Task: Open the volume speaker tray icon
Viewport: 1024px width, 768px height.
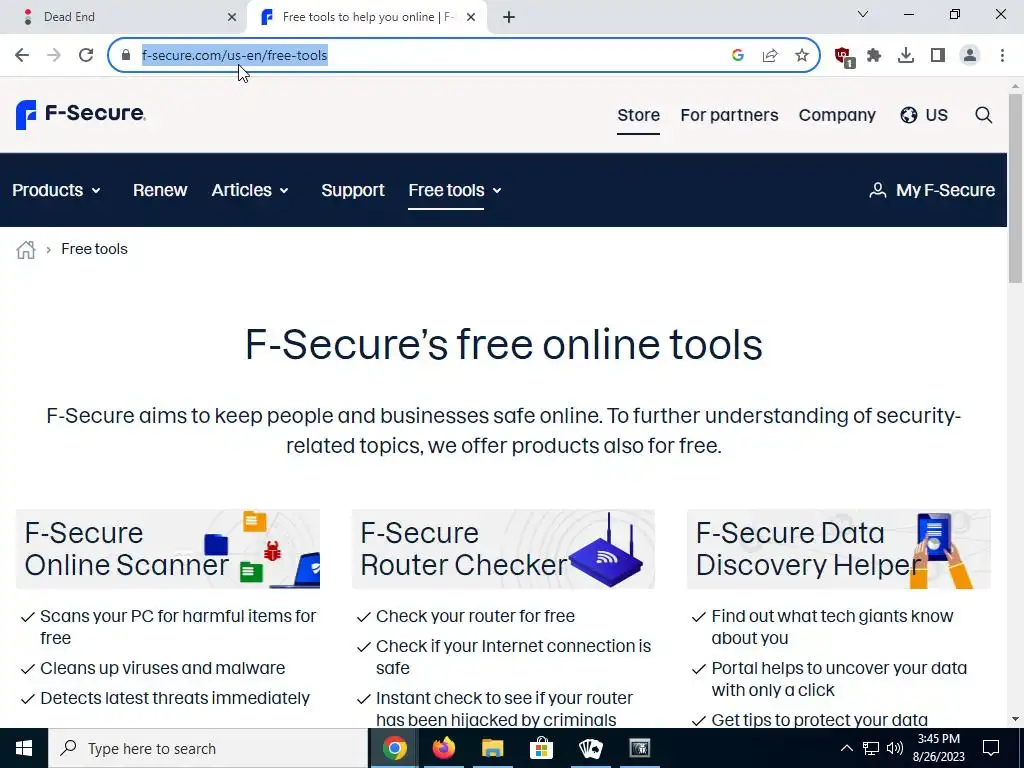Action: tap(895, 748)
